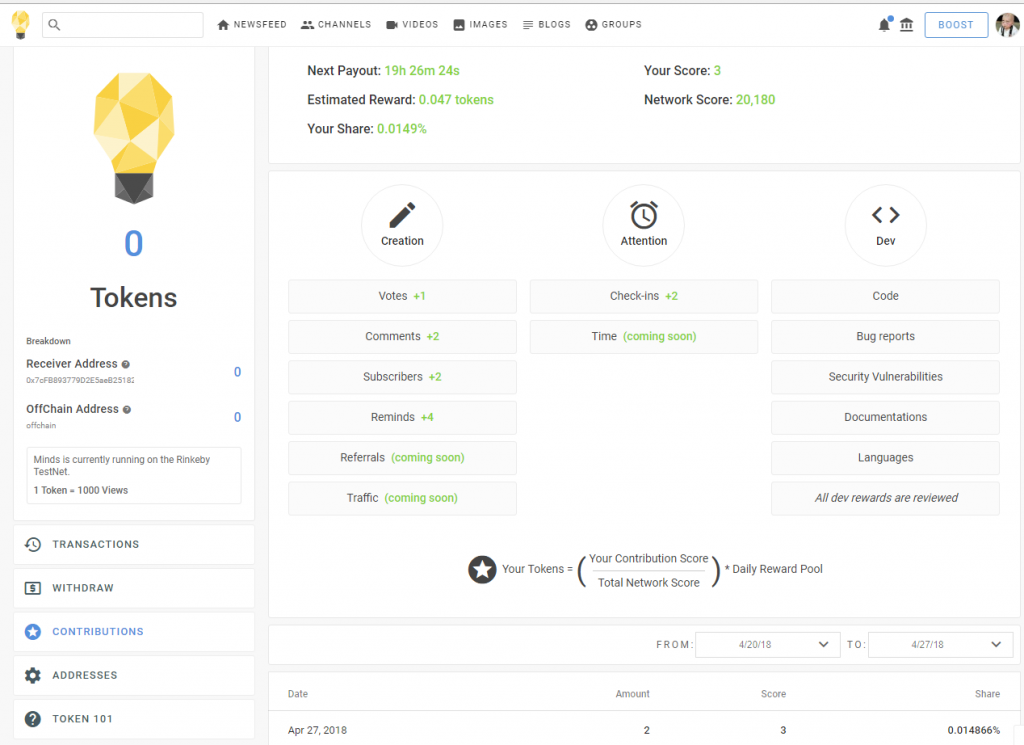Click the Referrals coming soon row
The height and width of the screenshot is (745, 1024).
[402, 458]
